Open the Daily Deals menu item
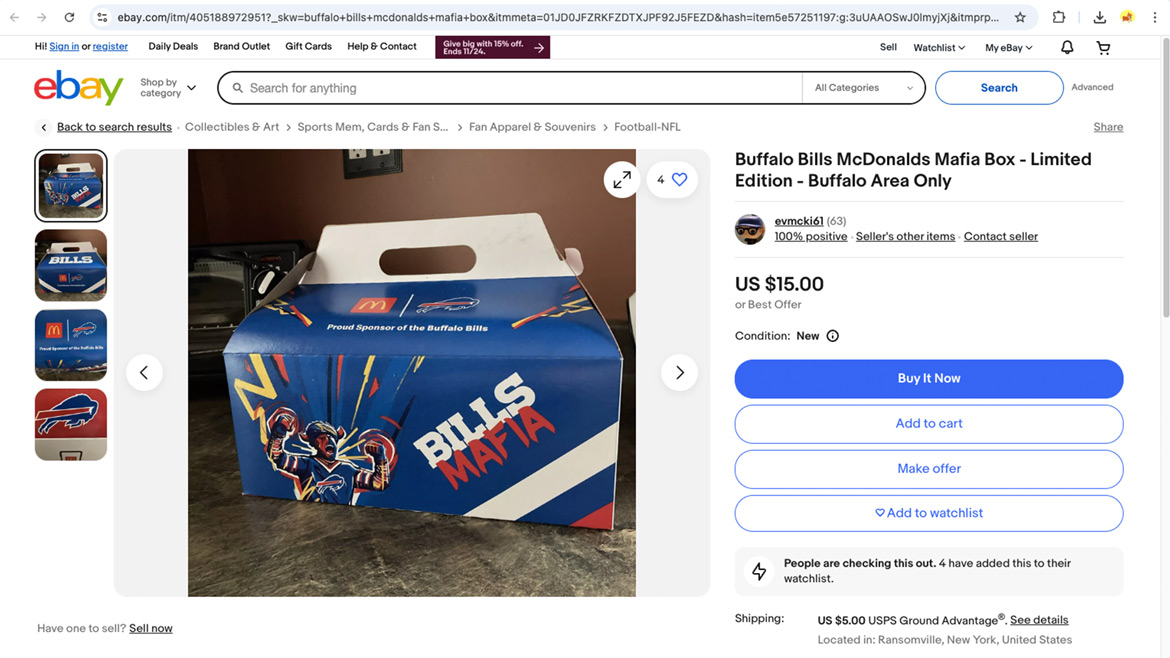The image size is (1170, 658). 173,46
